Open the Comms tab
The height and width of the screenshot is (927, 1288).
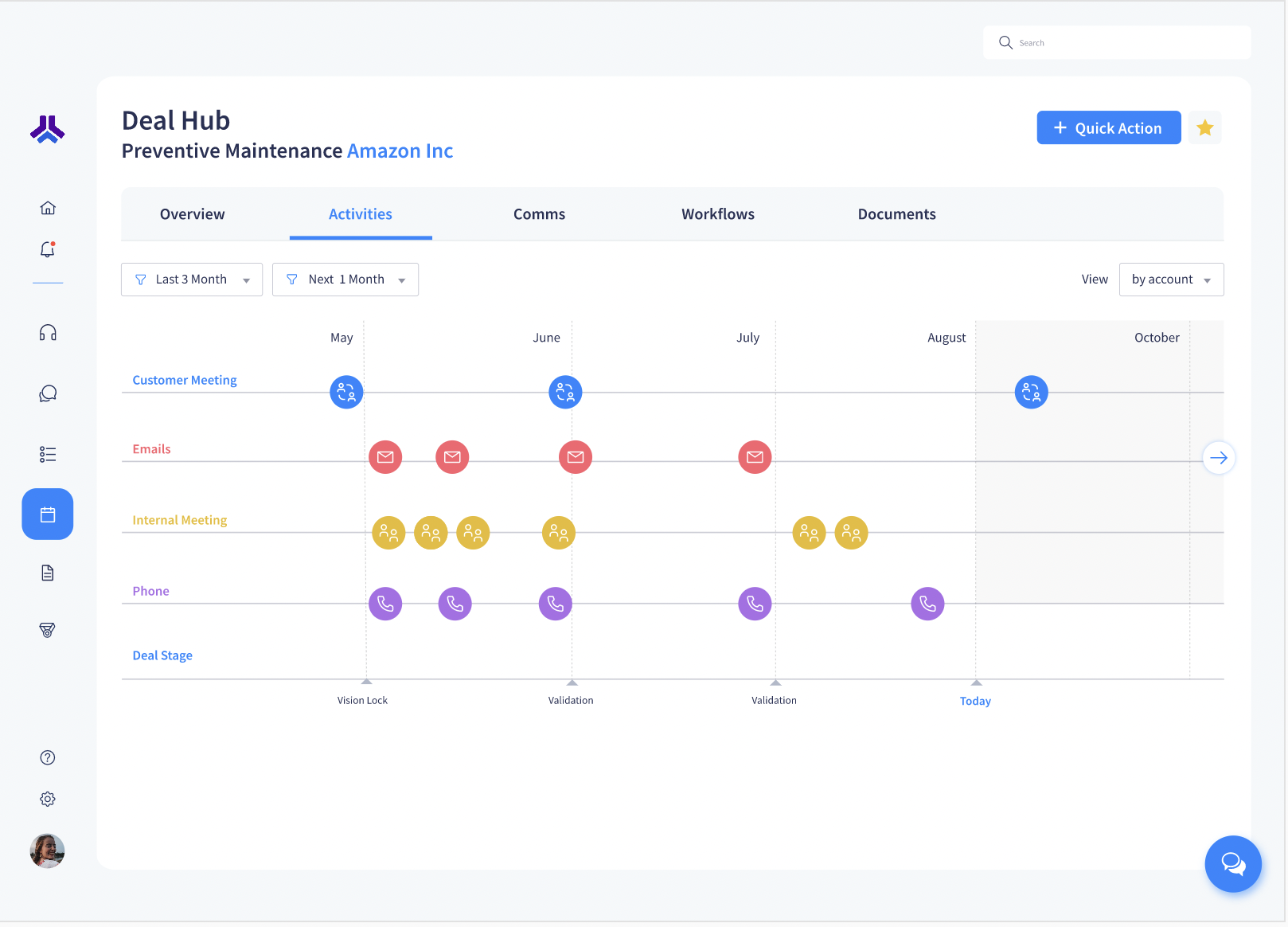pos(539,213)
